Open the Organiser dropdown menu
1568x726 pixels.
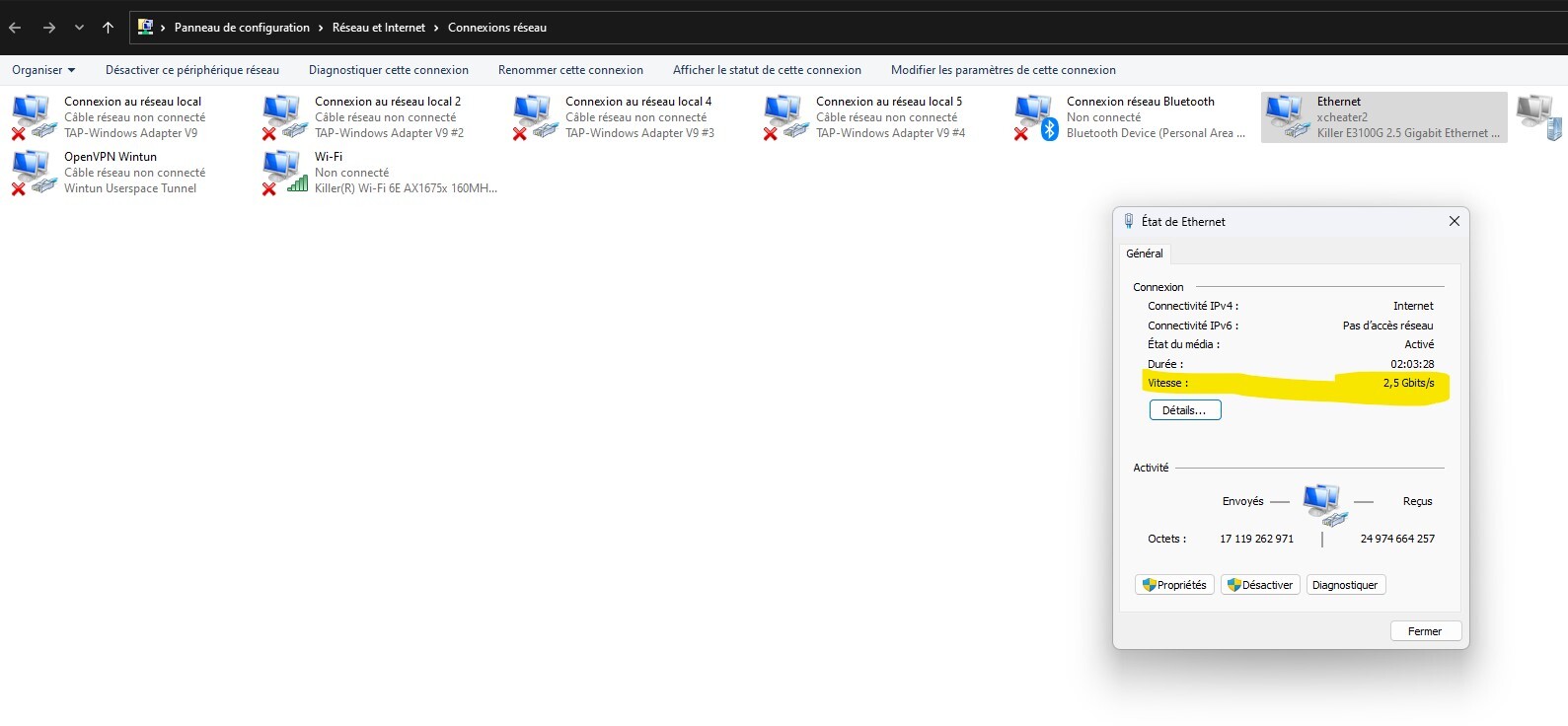pyautogui.click(x=43, y=70)
